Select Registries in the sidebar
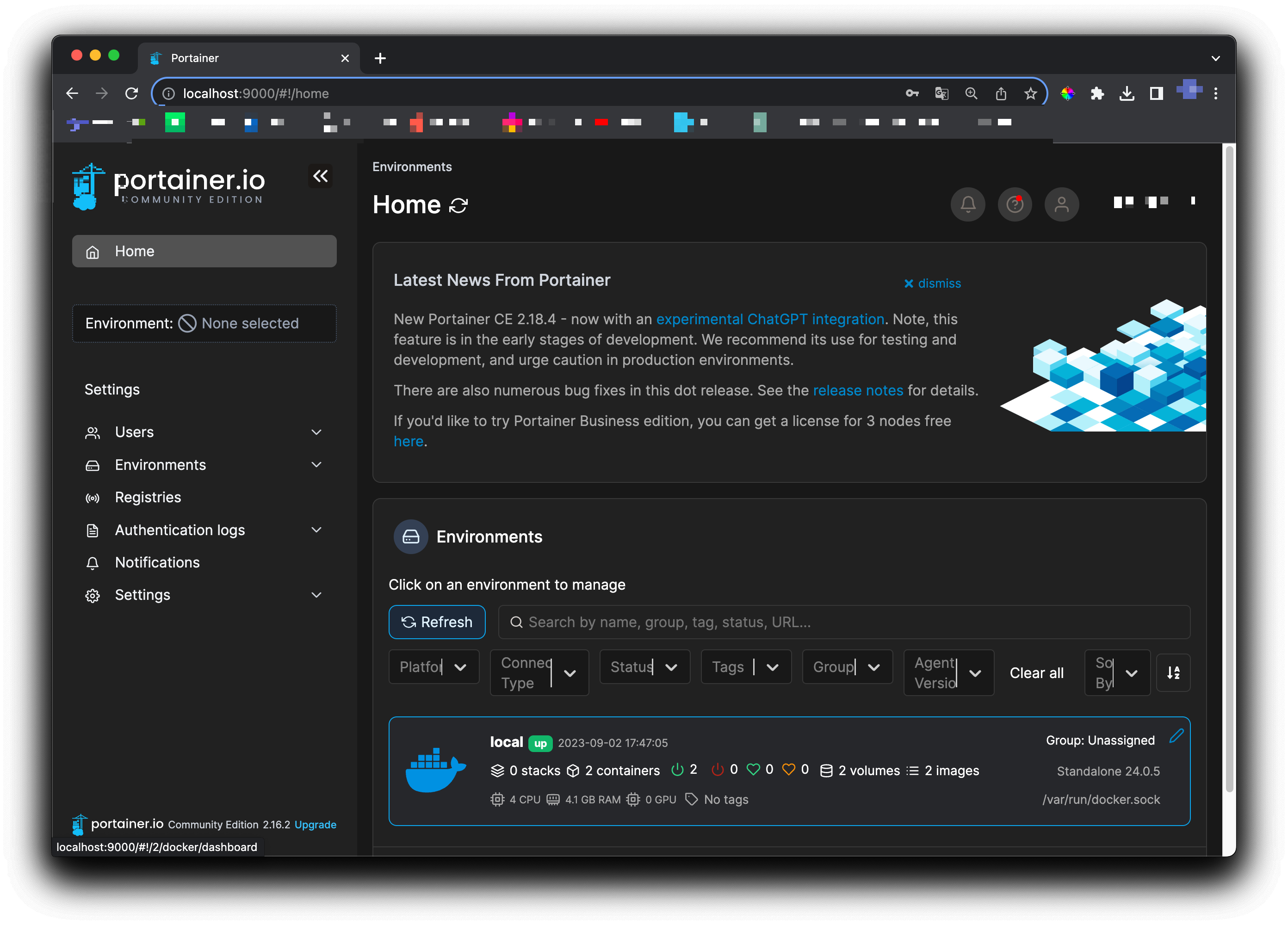1288x925 pixels. pos(148,498)
